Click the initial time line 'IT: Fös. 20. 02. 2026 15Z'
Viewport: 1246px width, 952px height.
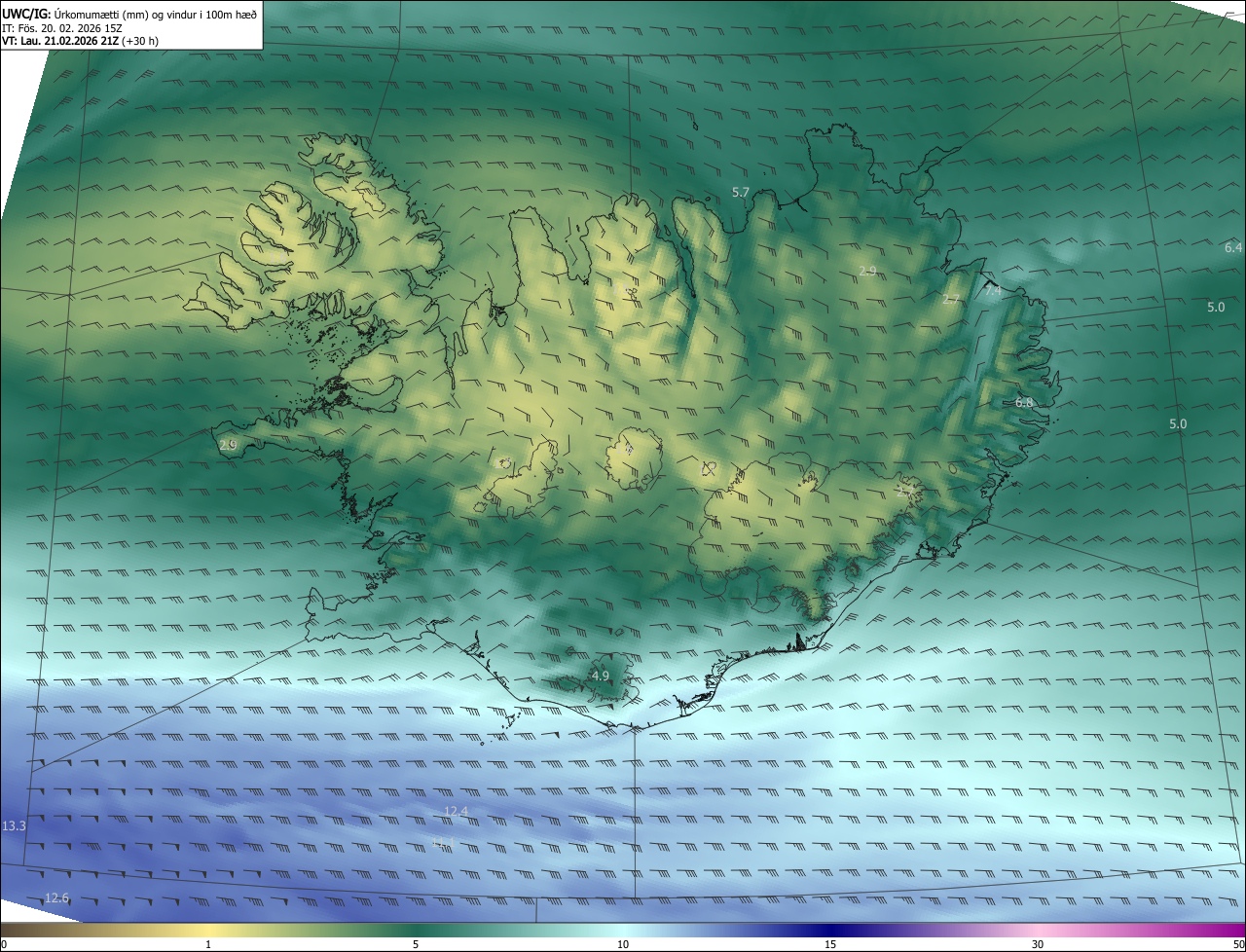point(62,27)
